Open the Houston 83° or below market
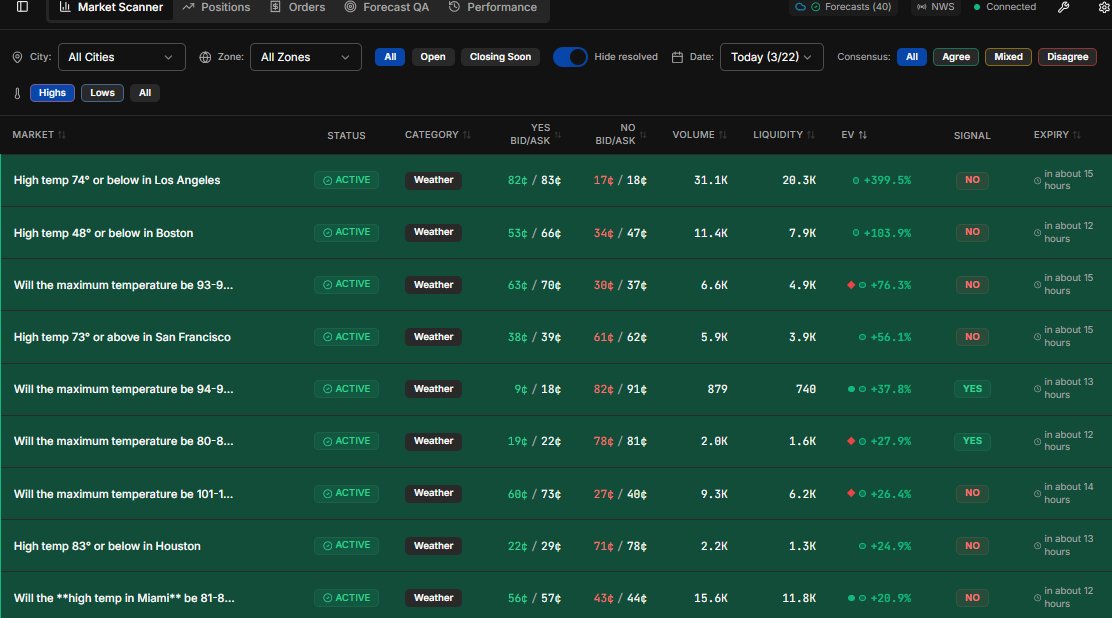The image size is (1112, 618). point(107,546)
